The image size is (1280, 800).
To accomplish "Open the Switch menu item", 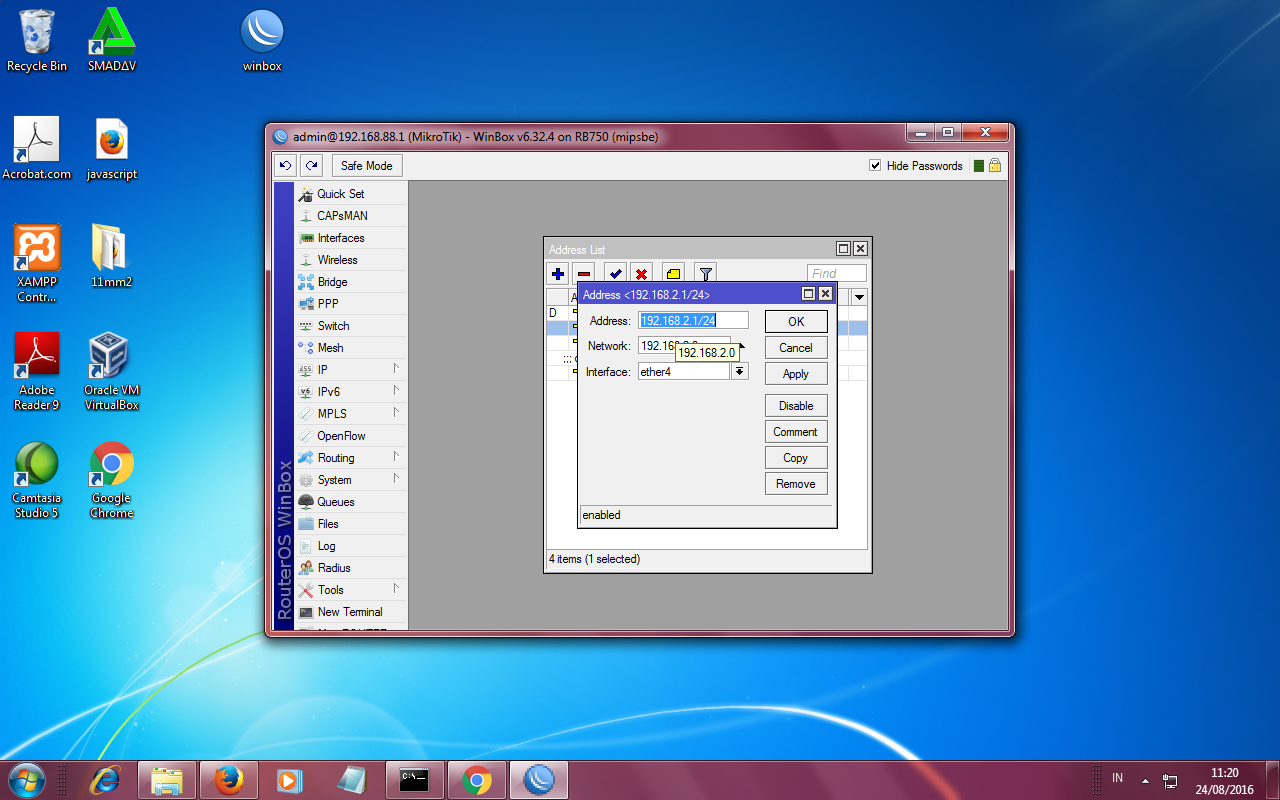I will [352, 326].
